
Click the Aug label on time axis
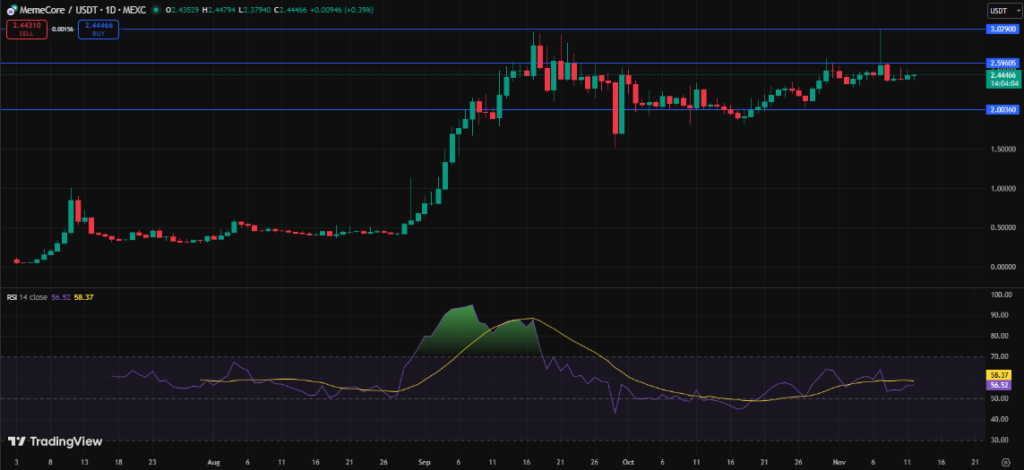click(x=213, y=464)
